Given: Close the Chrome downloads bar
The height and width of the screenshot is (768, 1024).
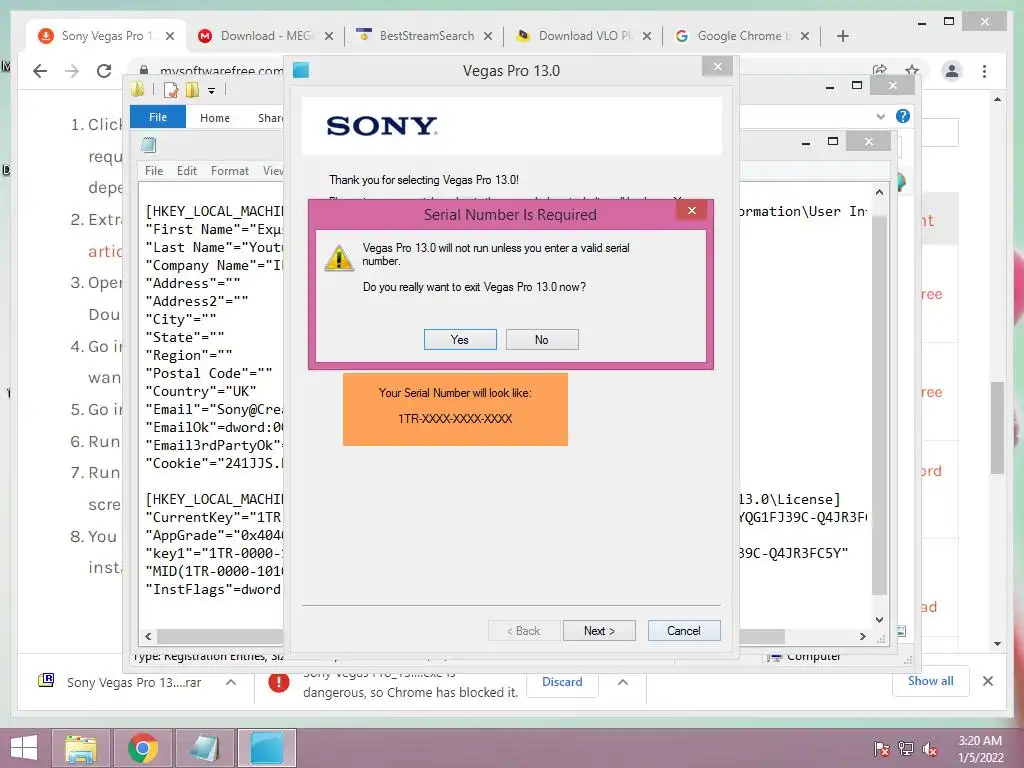Looking at the screenshot, I should 988,681.
